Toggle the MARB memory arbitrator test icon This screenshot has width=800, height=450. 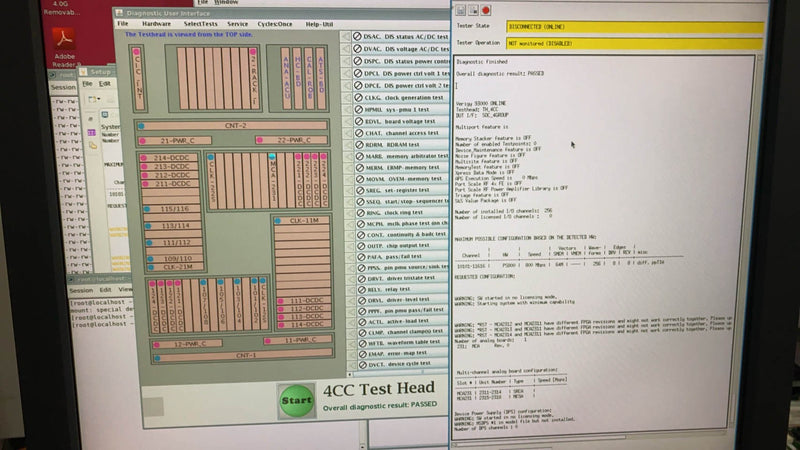click(x=360, y=156)
